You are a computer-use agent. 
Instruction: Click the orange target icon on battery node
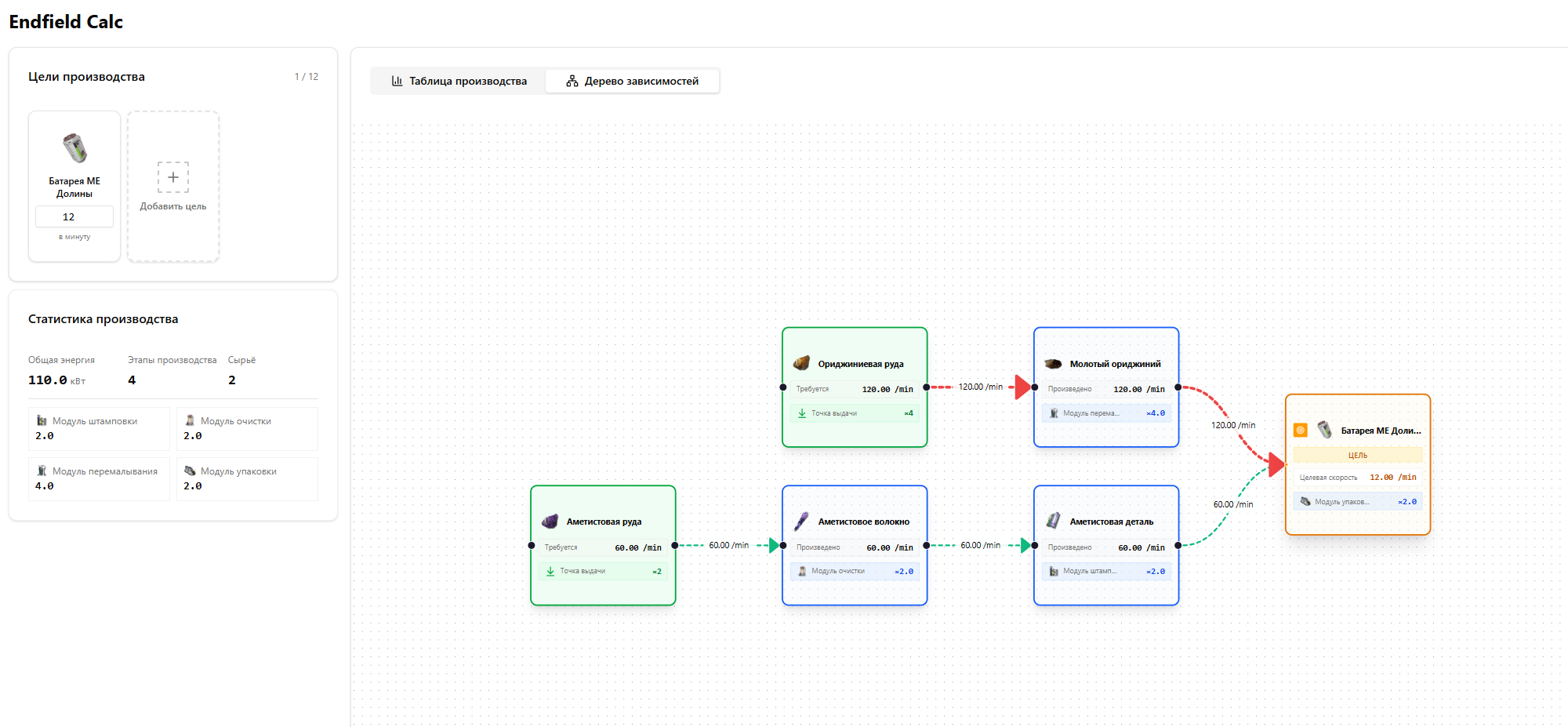(x=1301, y=430)
